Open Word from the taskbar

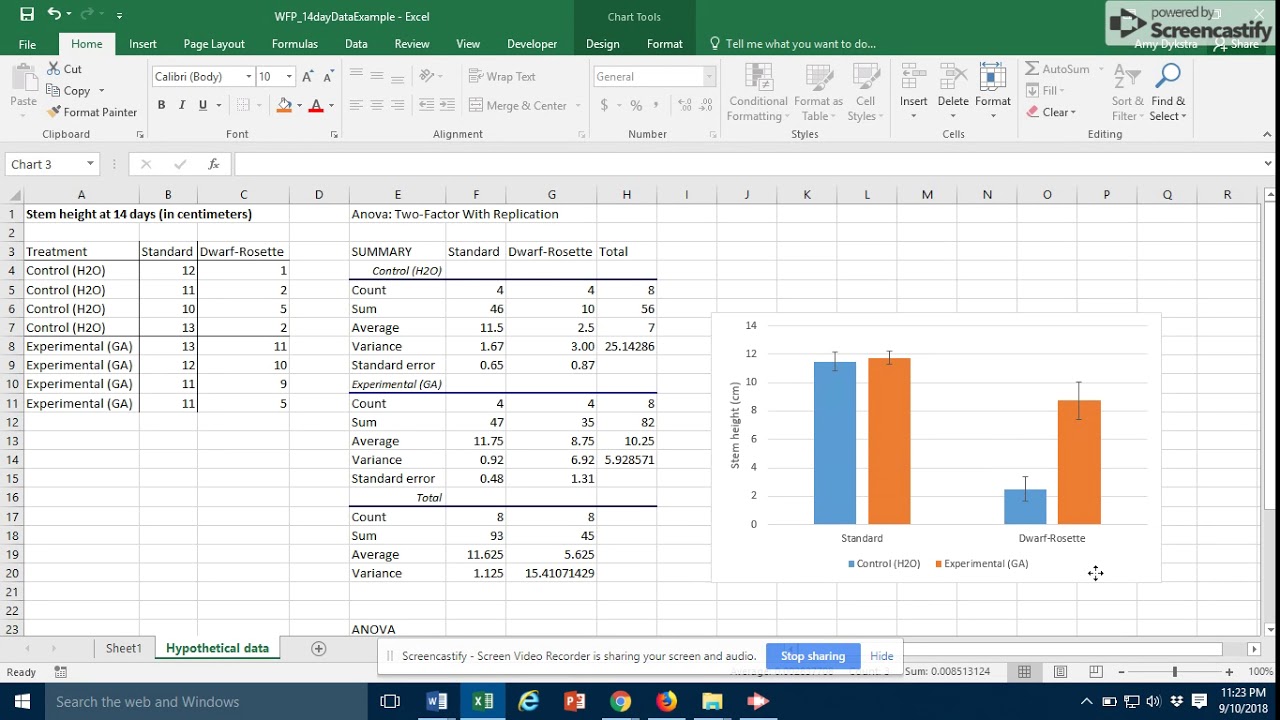[437, 701]
